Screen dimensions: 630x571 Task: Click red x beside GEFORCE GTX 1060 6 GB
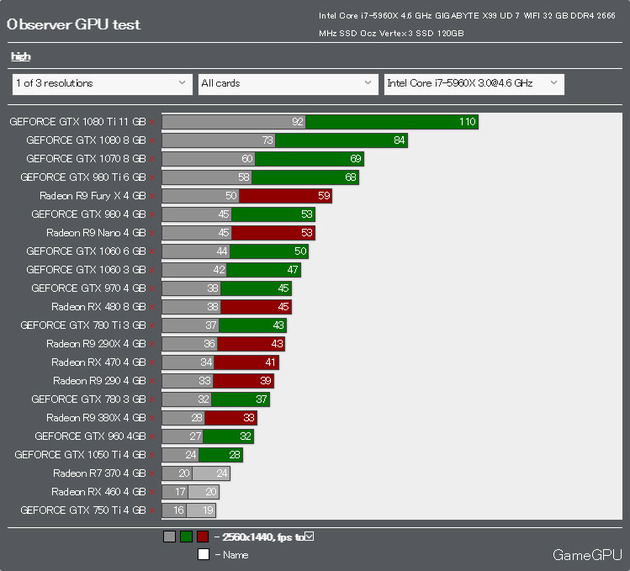[153, 252]
